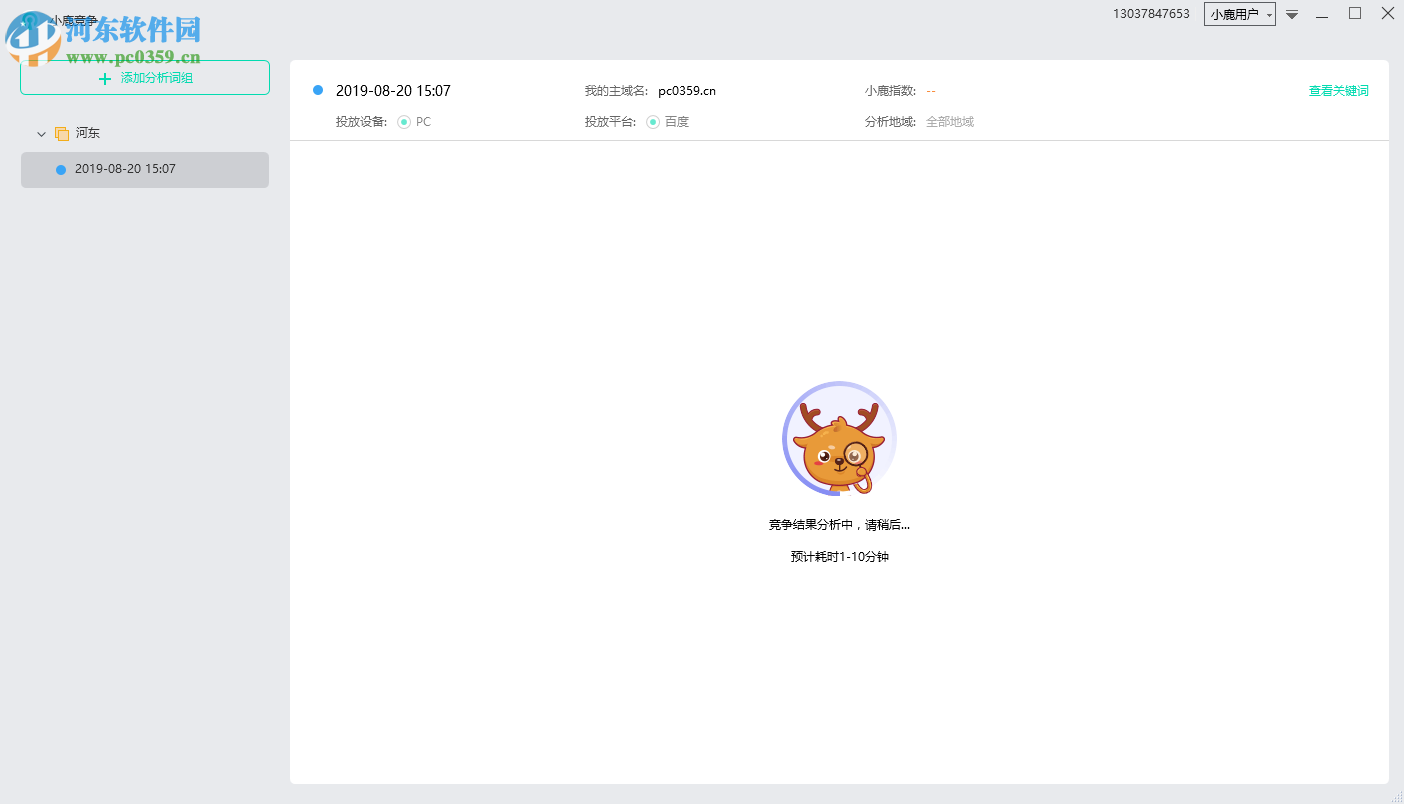
Task: Expand the dropdown arrow beside 小鹿用户
Action: point(1268,14)
